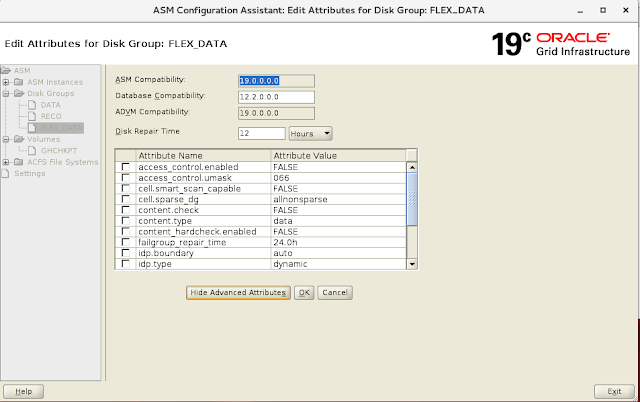Click the attribute table scrollbar thumb
This screenshot has height=402, width=640.
[x=412, y=199]
